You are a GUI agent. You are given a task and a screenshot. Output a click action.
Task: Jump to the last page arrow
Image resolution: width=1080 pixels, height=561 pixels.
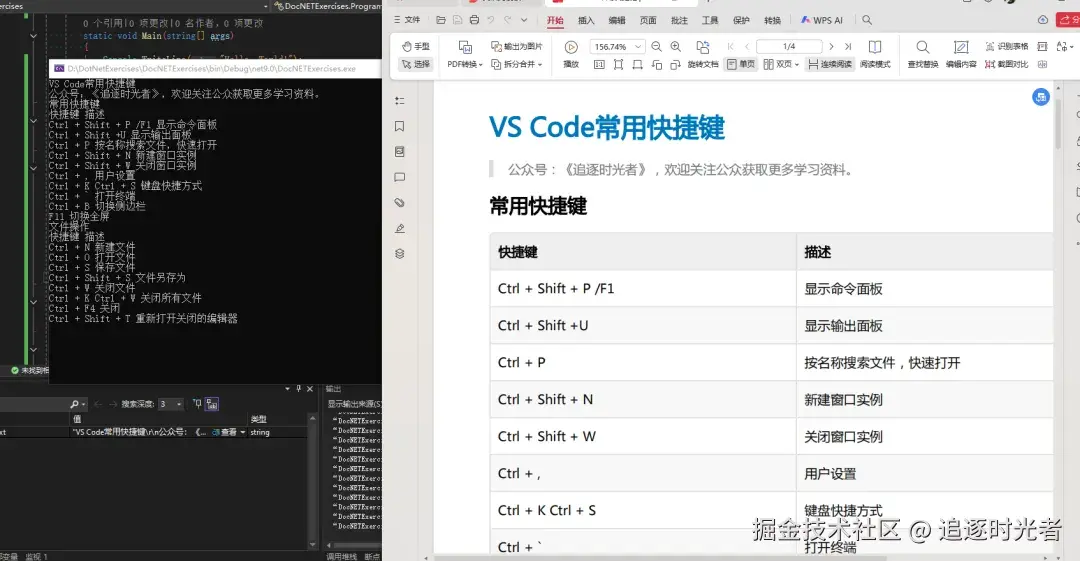coord(848,46)
